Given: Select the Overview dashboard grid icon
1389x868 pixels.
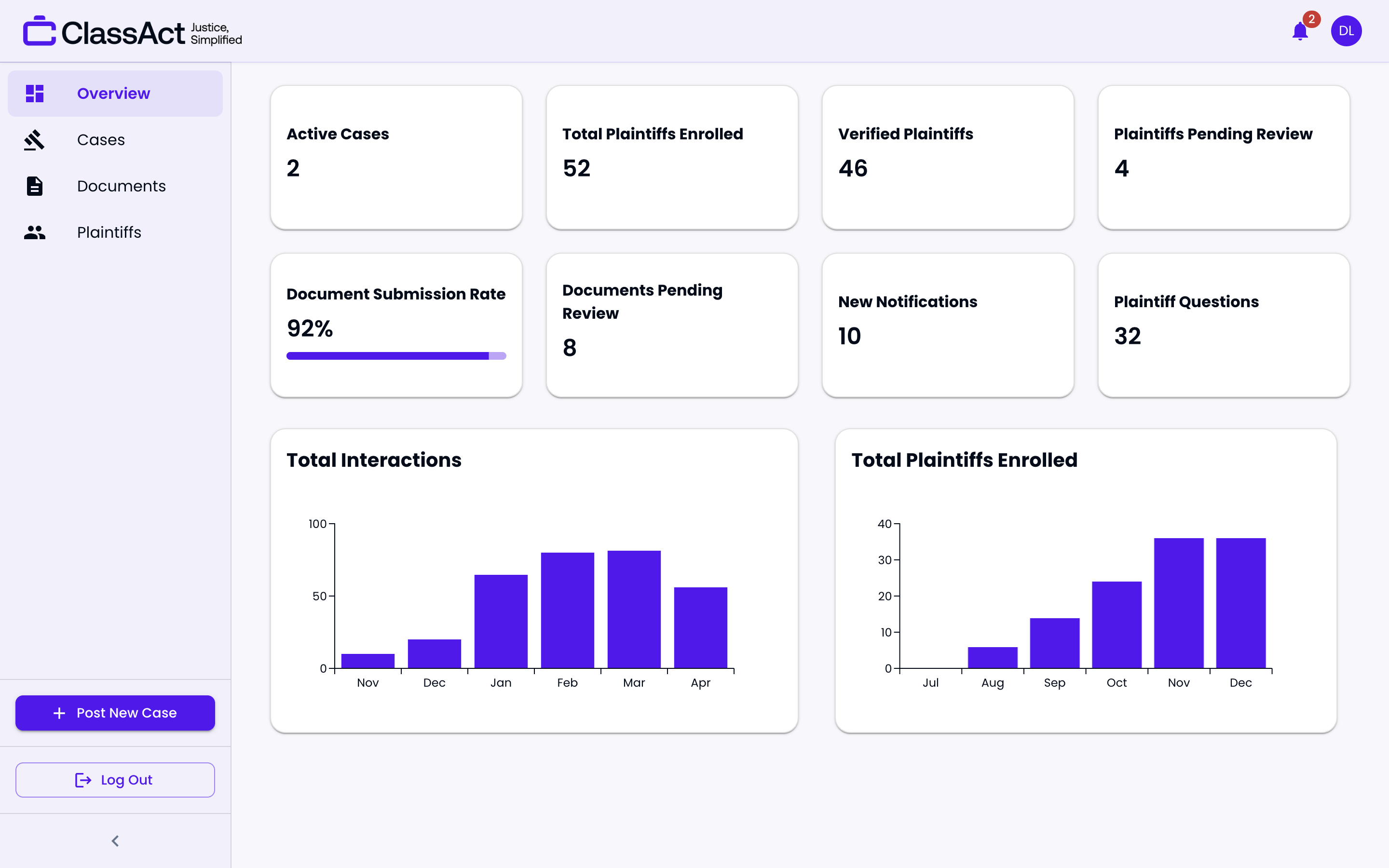Looking at the screenshot, I should pyautogui.click(x=34, y=93).
